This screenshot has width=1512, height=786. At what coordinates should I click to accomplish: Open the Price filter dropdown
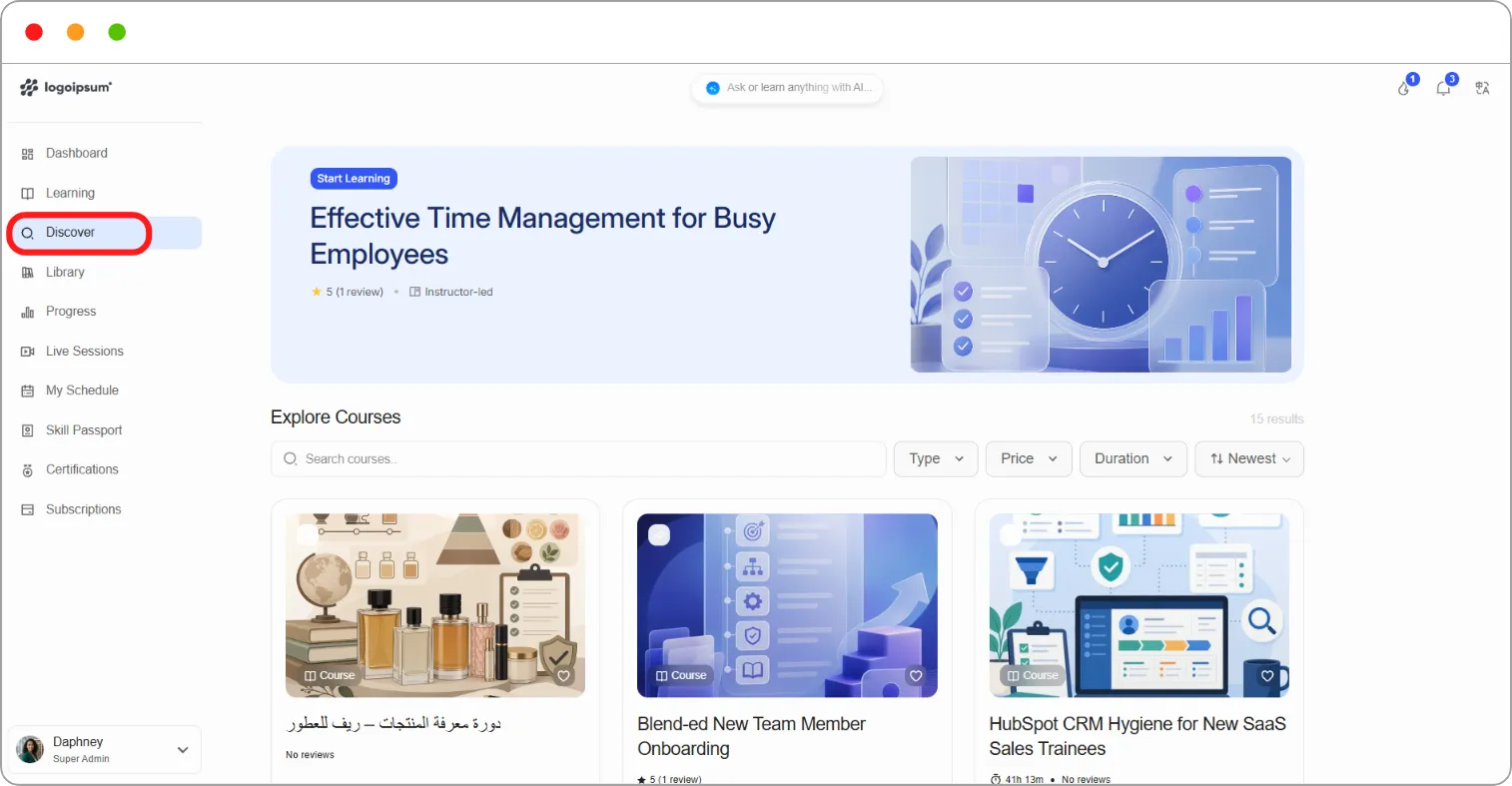click(x=1029, y=459)
